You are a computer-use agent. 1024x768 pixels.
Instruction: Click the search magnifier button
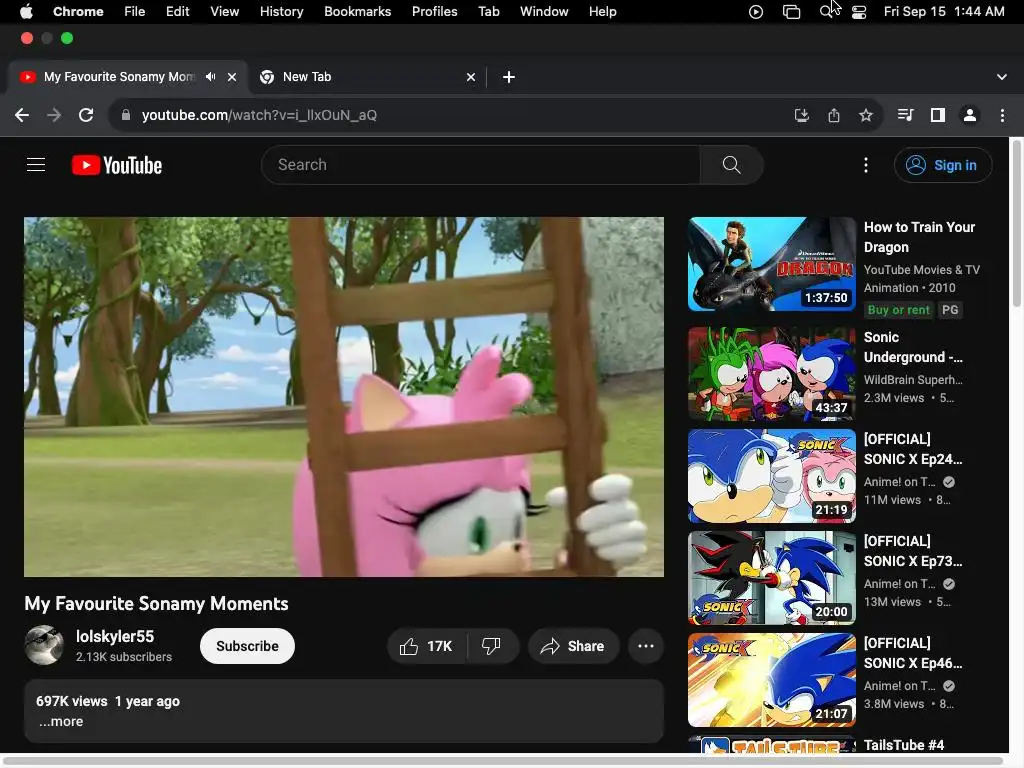(731, 165)
